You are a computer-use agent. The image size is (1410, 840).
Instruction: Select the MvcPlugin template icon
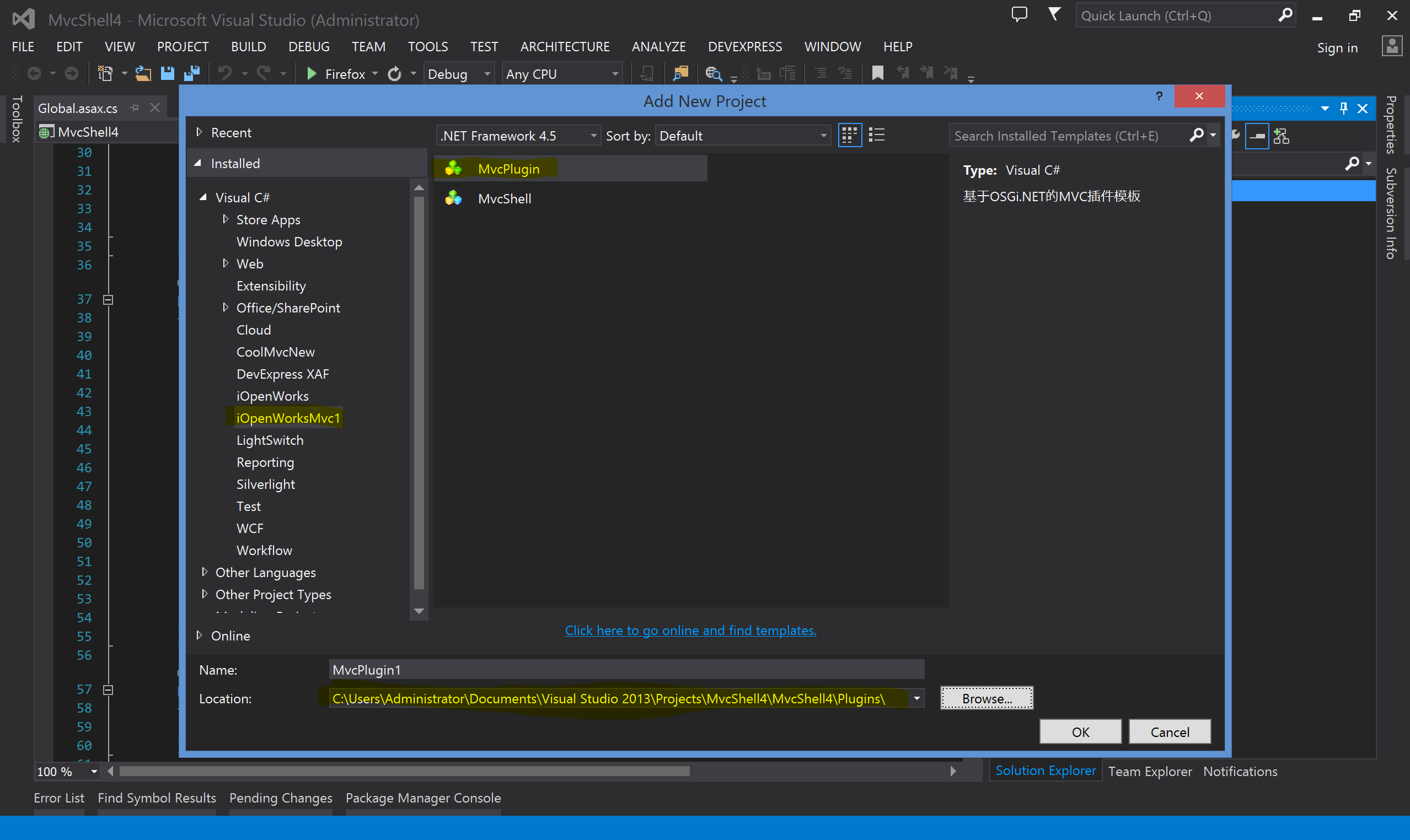click(453, 169)
